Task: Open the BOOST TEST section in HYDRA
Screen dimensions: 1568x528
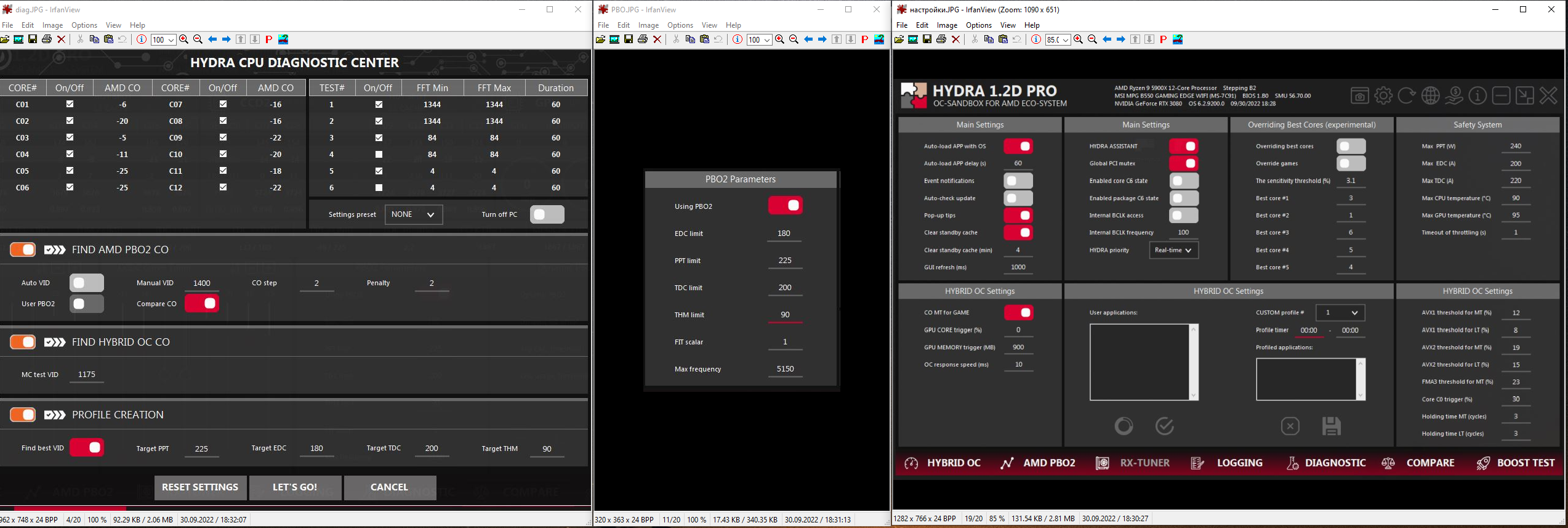Action: (x=1516, y=463)
